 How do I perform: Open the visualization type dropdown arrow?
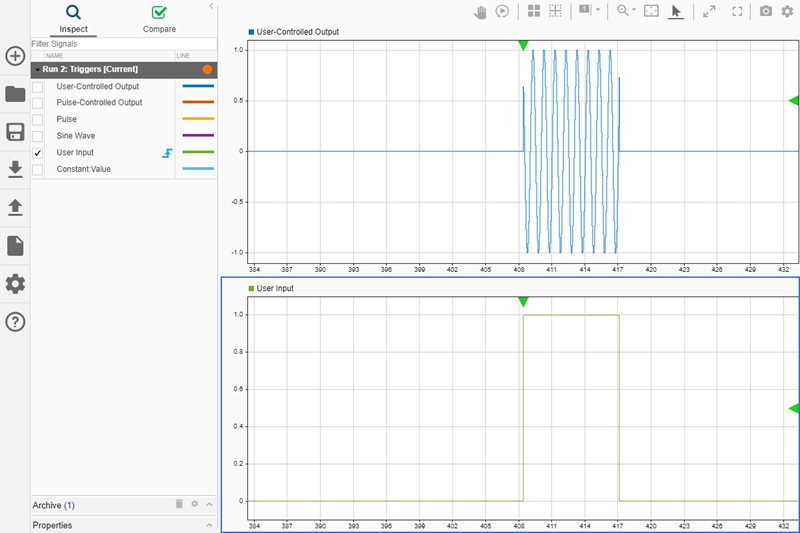click(598, 10)
